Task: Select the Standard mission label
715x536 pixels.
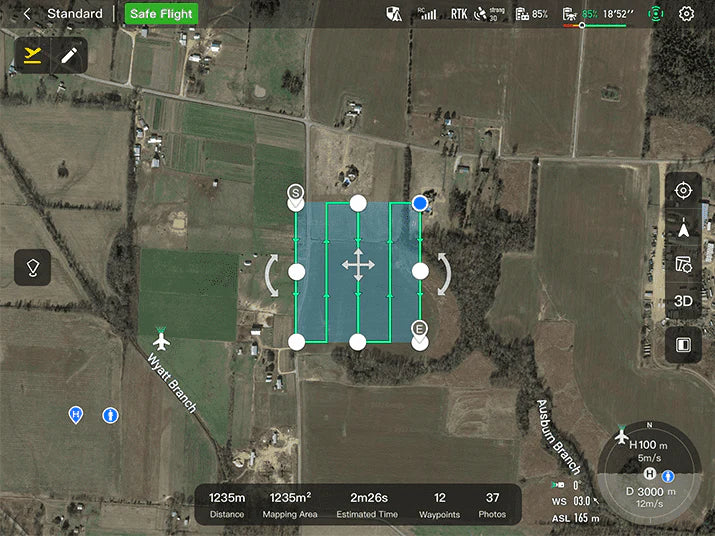Action: pos(74,14)
